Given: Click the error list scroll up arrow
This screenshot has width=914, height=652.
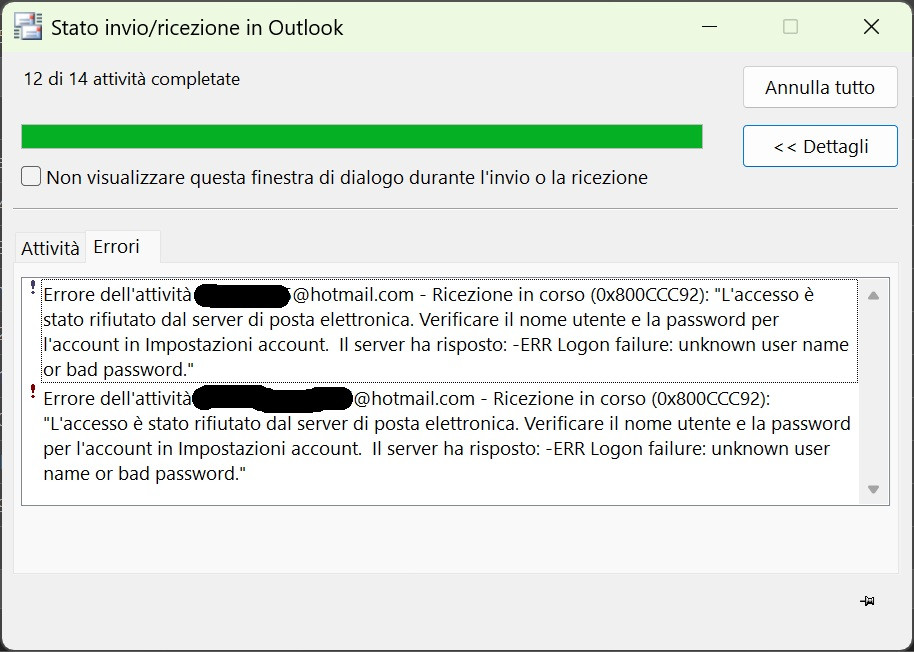Looking at the screenshot, I should (873, 296).
